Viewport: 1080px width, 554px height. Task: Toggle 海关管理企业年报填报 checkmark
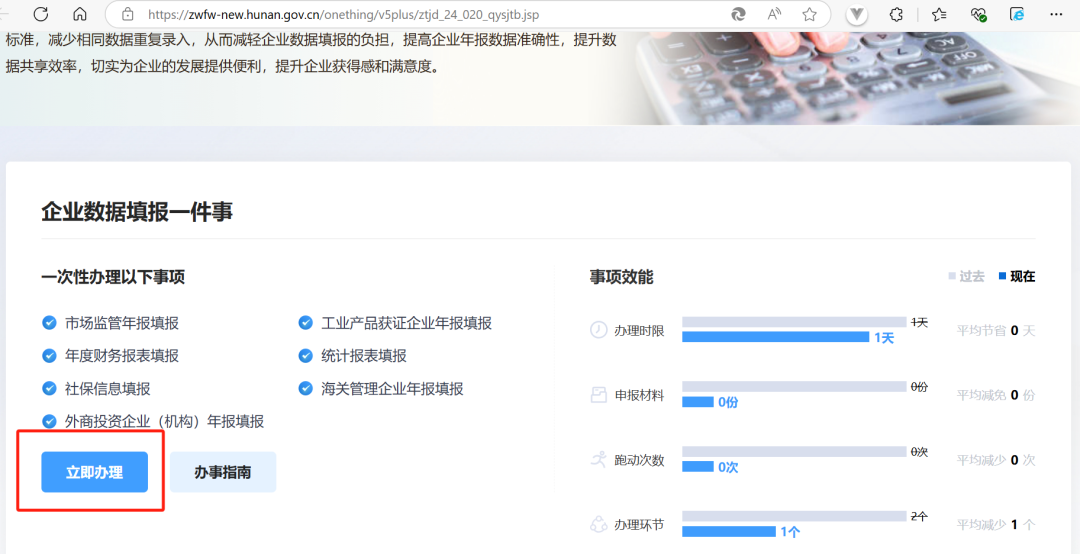point(305,389)
